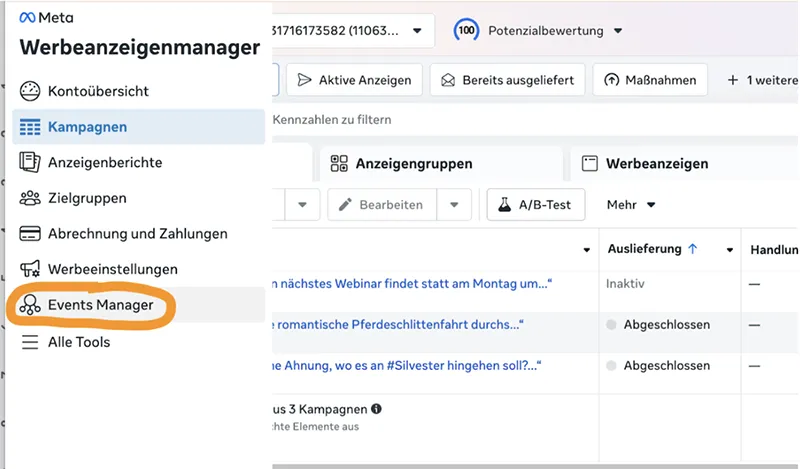Open dropdown arrow next to Bearbeiten
This screenshot has width=800, height=469.
(x=454, y=205)
